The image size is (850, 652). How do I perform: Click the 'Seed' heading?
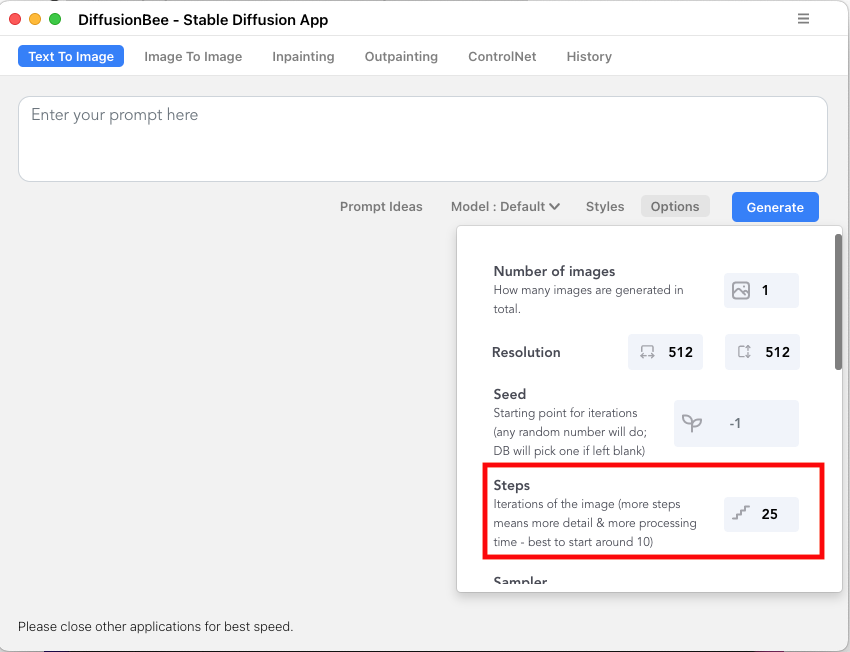pyautogui.click(x=510, y=394)
